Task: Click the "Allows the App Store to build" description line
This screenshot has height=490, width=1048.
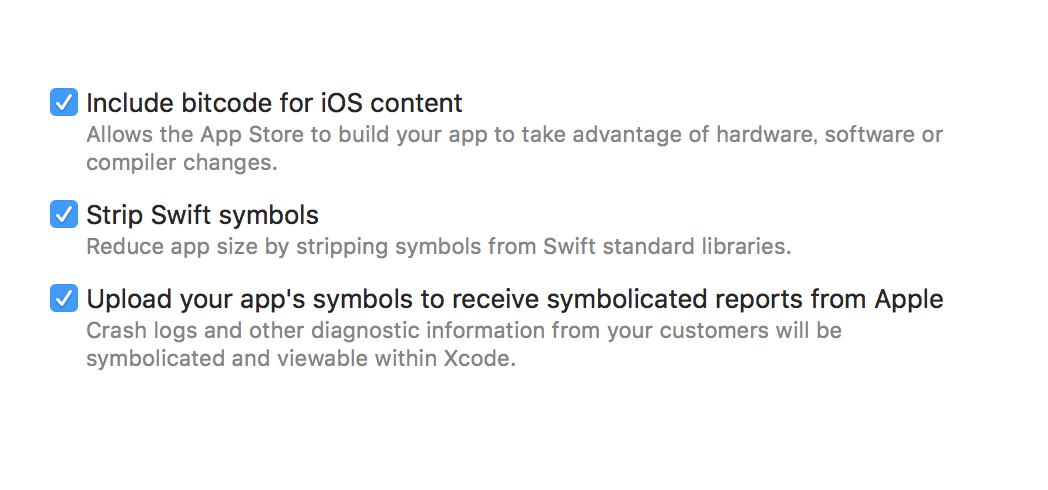Action: pos(514,134)
